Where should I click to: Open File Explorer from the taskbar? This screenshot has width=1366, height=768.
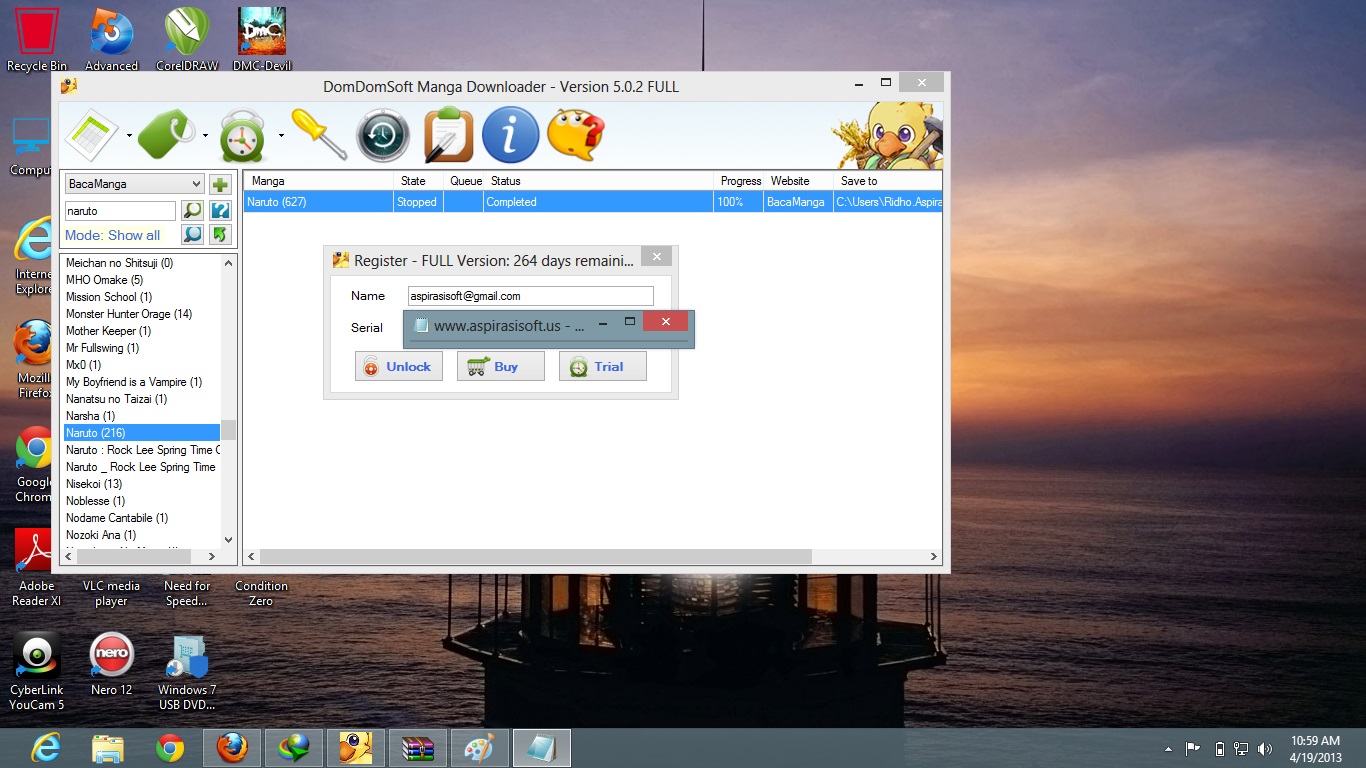(x=107, y=748)
